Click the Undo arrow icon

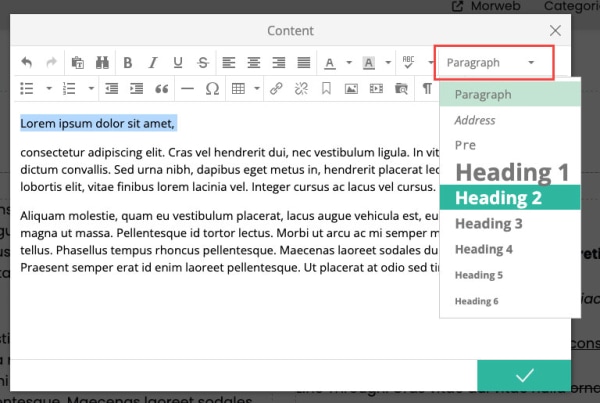(26, 62)
